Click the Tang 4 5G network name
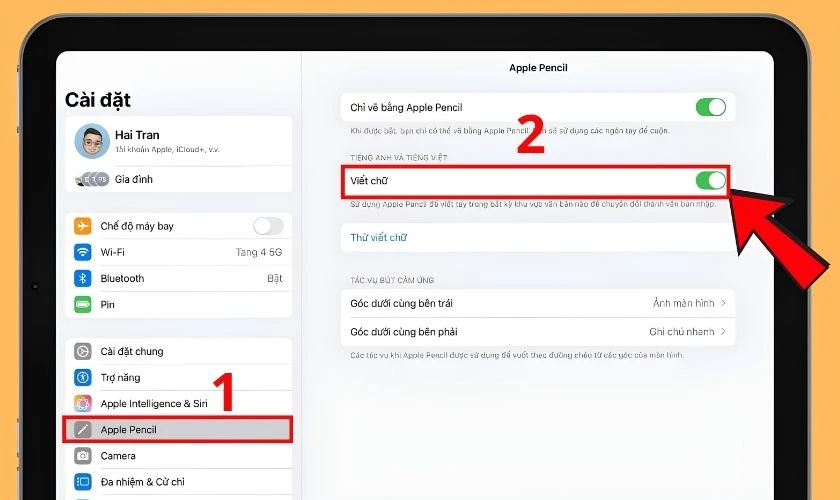Image resolution: width=840 pixels, height=500 pixels. point(259,252)
